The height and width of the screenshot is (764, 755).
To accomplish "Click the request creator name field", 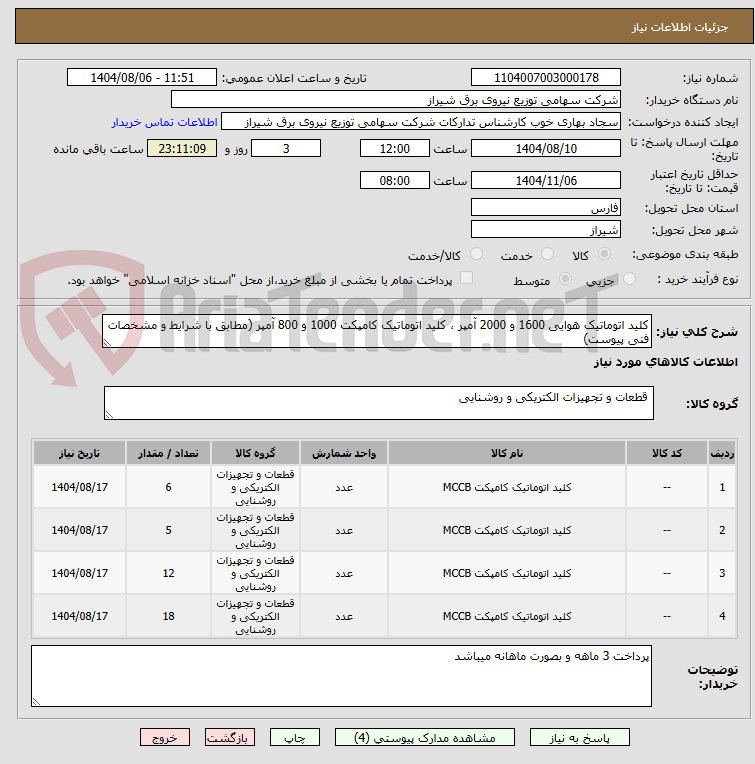I will 421,121.
